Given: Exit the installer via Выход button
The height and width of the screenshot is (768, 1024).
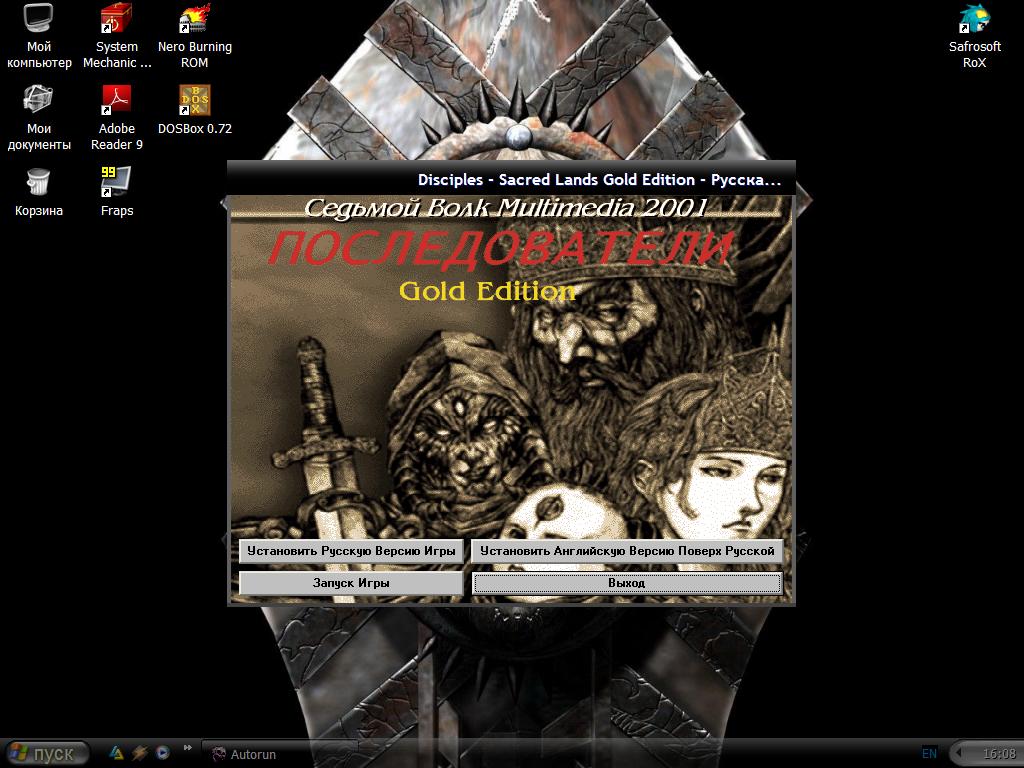Looking at the screenshot, I should click(x=627, y=583).
